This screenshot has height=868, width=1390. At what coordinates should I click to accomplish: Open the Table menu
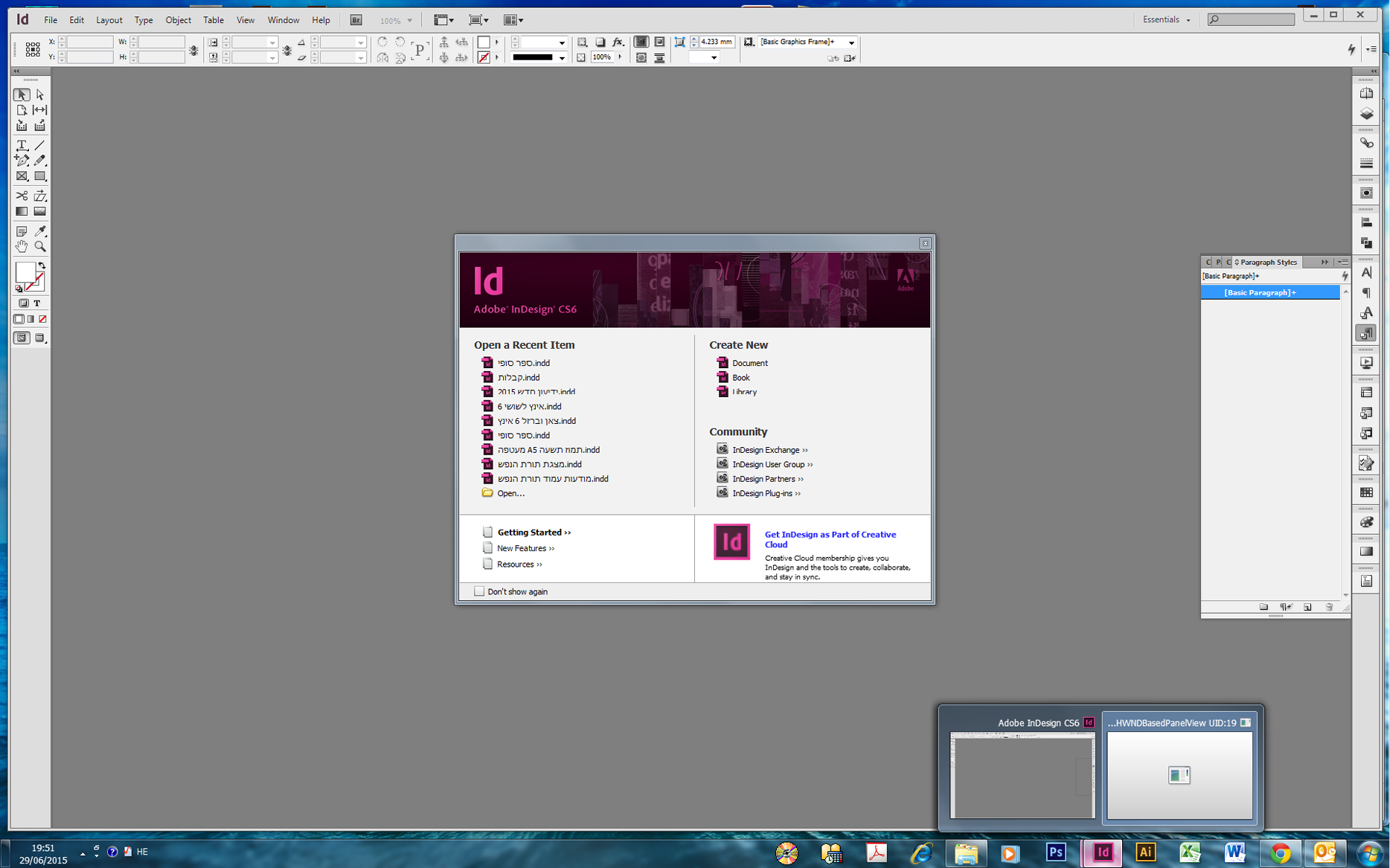[x=214, y=20]
